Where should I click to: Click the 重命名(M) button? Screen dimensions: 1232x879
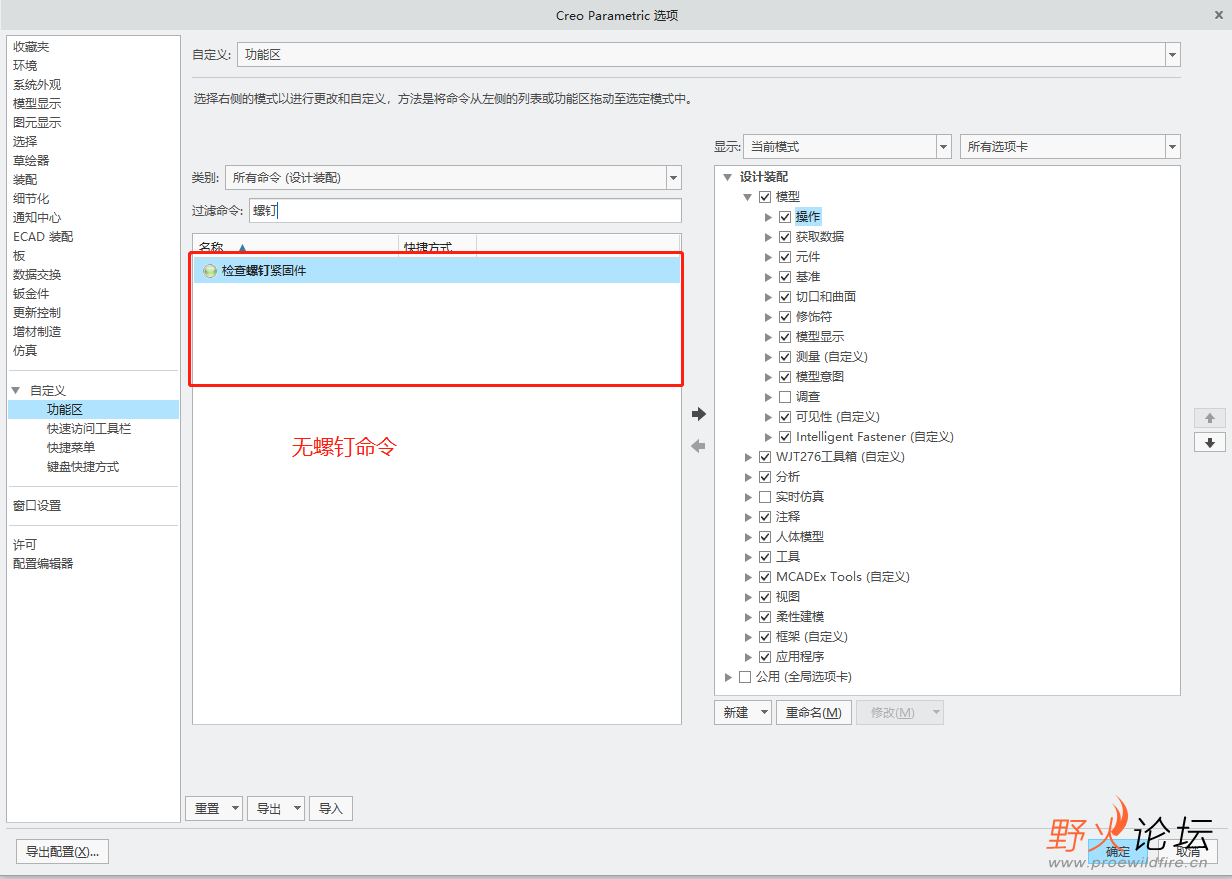pyautogui.click(x=814, y=713)
